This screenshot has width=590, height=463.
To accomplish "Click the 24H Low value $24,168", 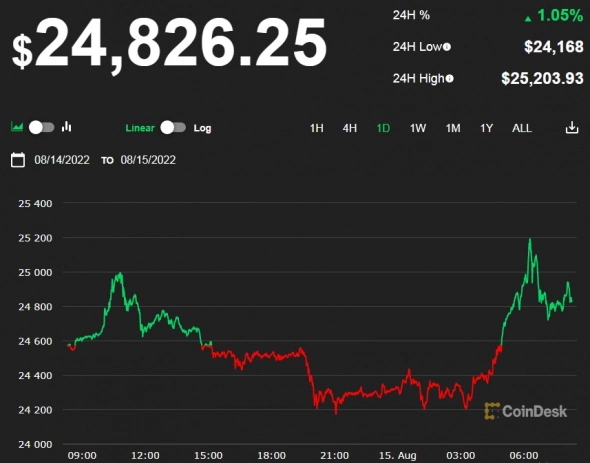I will coord(554,47).
